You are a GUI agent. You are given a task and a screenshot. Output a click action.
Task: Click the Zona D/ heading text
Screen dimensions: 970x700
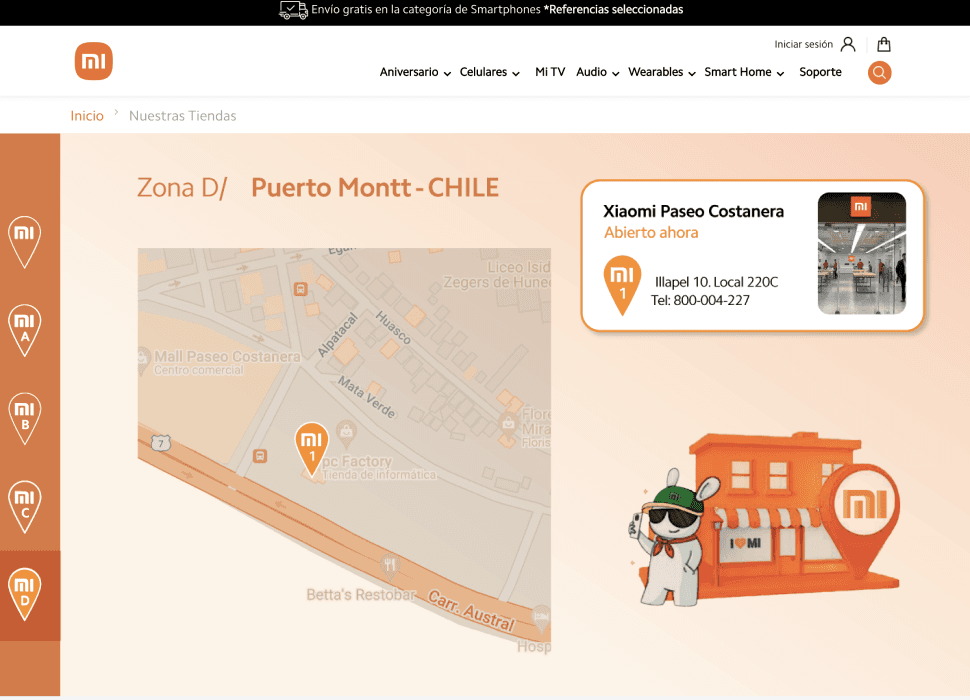182,188
